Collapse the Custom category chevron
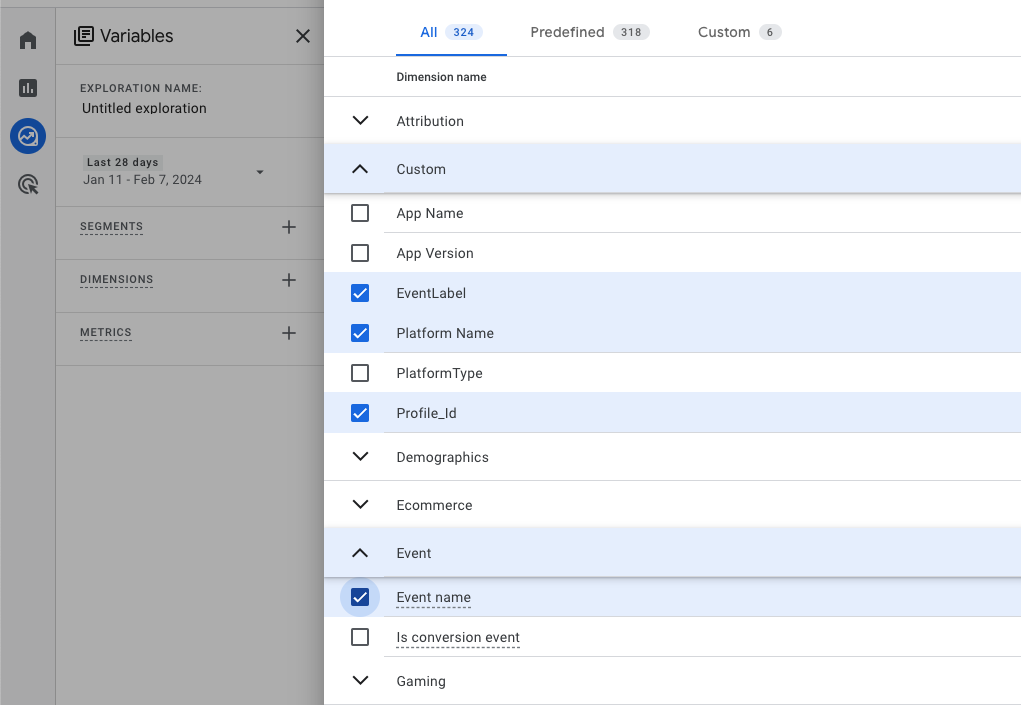The image size is (1021, 705). [360, 169]
